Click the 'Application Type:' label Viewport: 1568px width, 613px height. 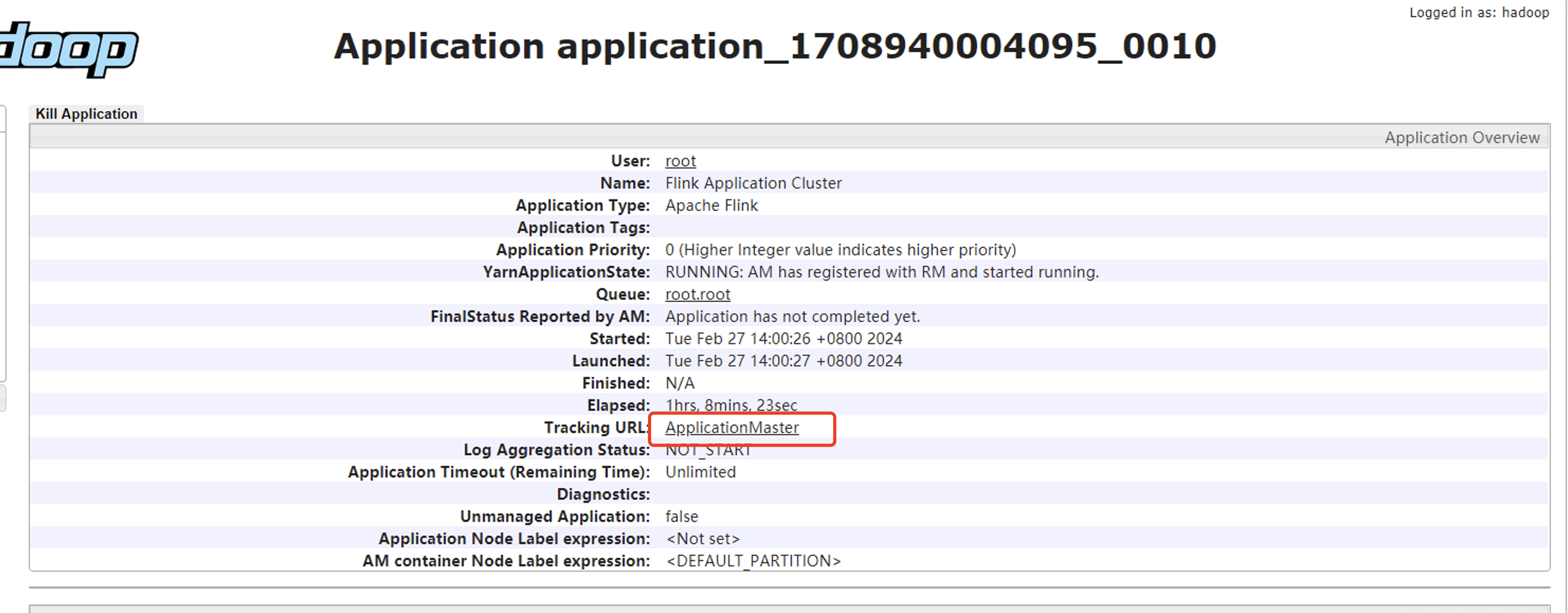click(x=583, y=206)
